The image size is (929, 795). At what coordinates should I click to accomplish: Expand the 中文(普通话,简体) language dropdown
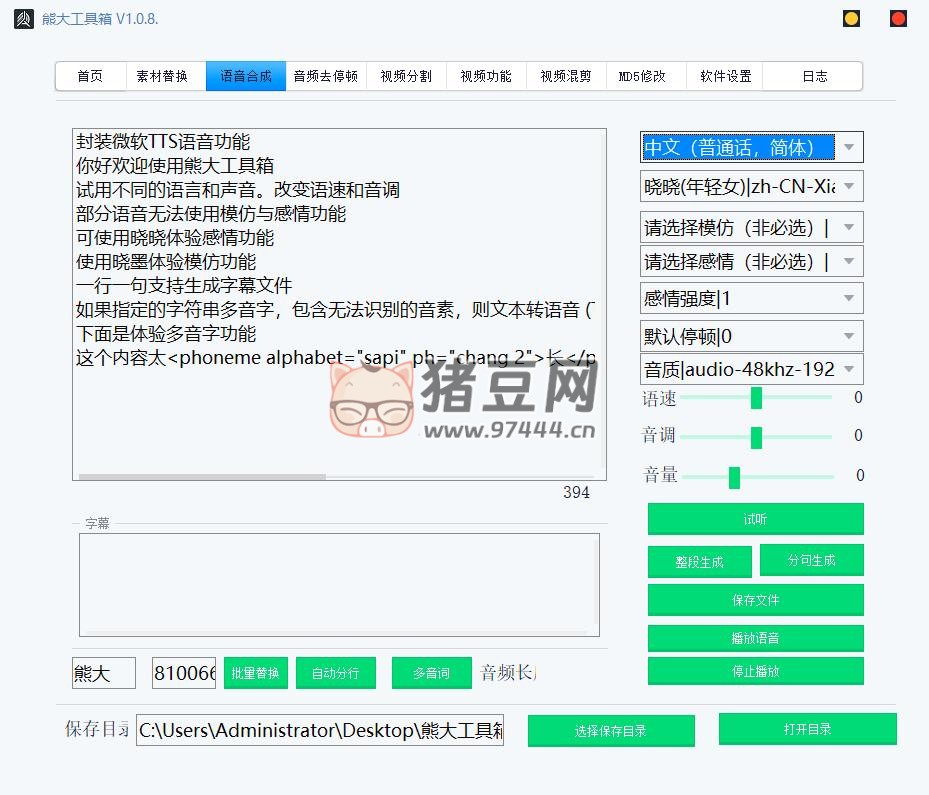click(x=752, y=147)
